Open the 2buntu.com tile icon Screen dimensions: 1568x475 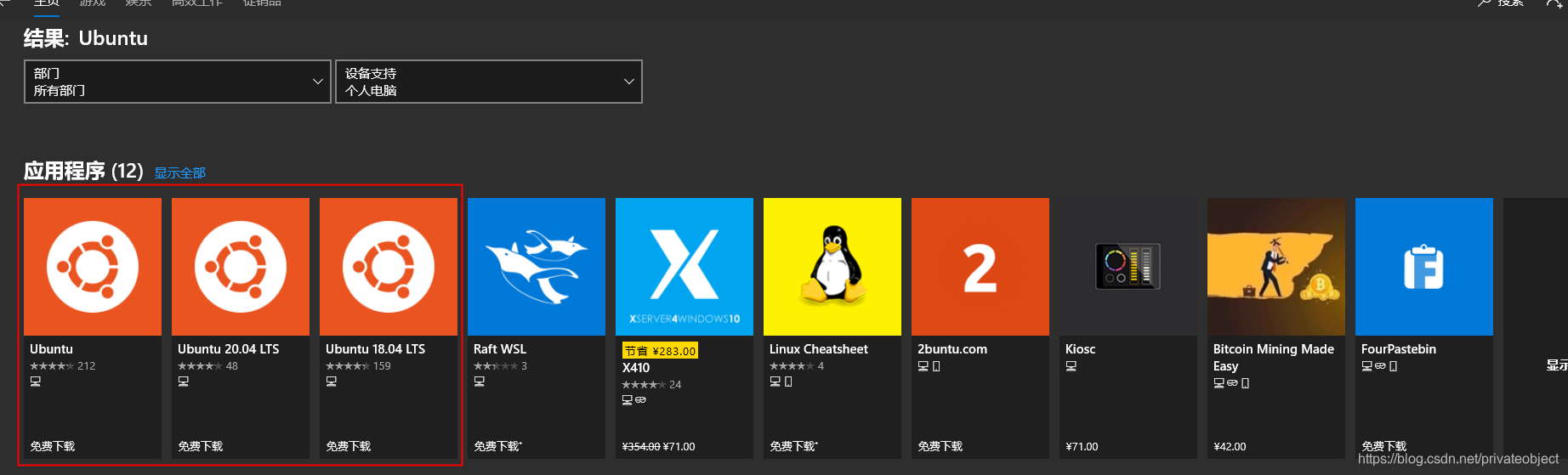tap(980, 267)
